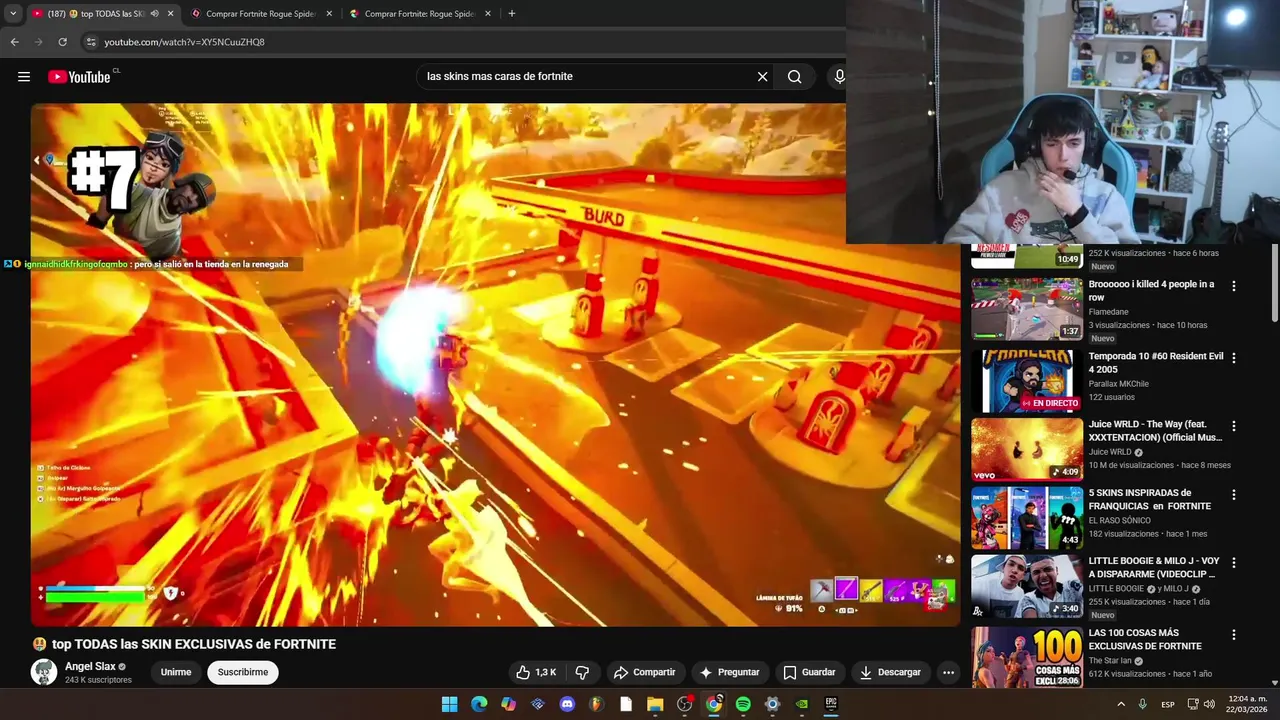Click Compartir to share video
The width and height of the screenshot is (1280, 720).
[645, 672]
